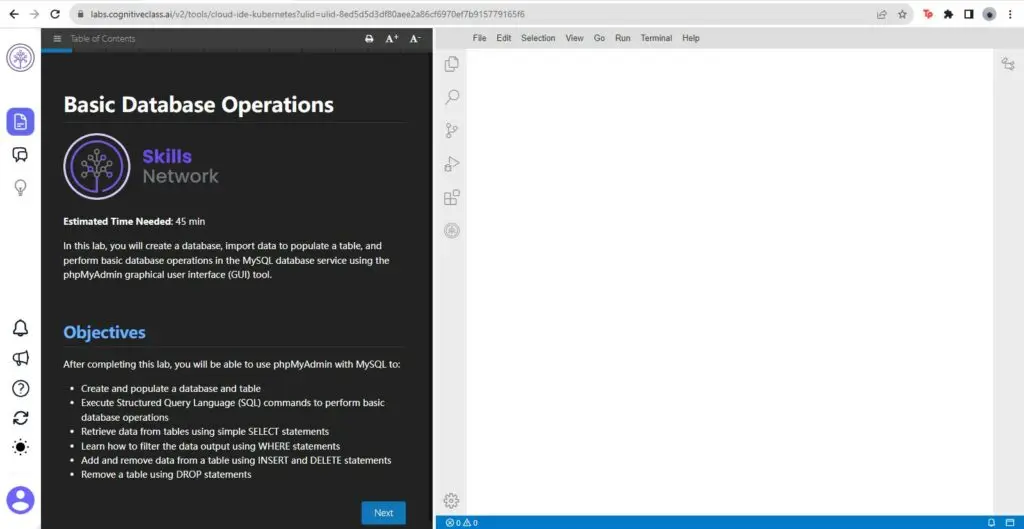Open the notifications bell in left sidebar
The height and width of the screenshot is (529, 1024).
(20, 328)
